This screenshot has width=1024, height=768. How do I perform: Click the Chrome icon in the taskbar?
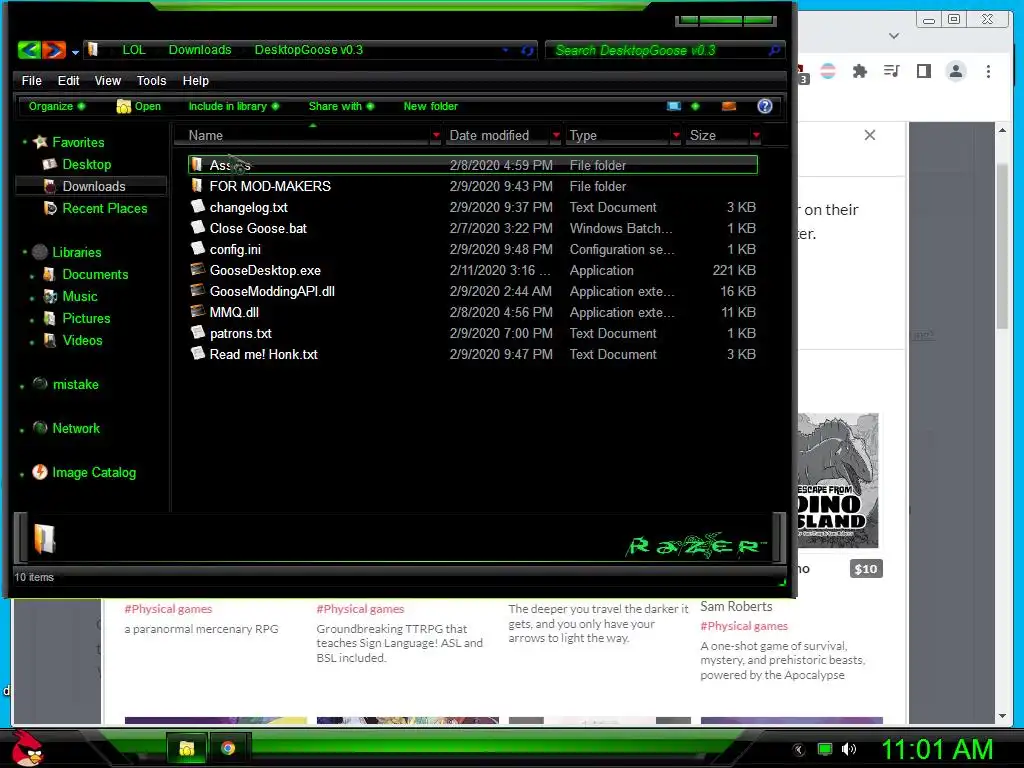point(227,748)
